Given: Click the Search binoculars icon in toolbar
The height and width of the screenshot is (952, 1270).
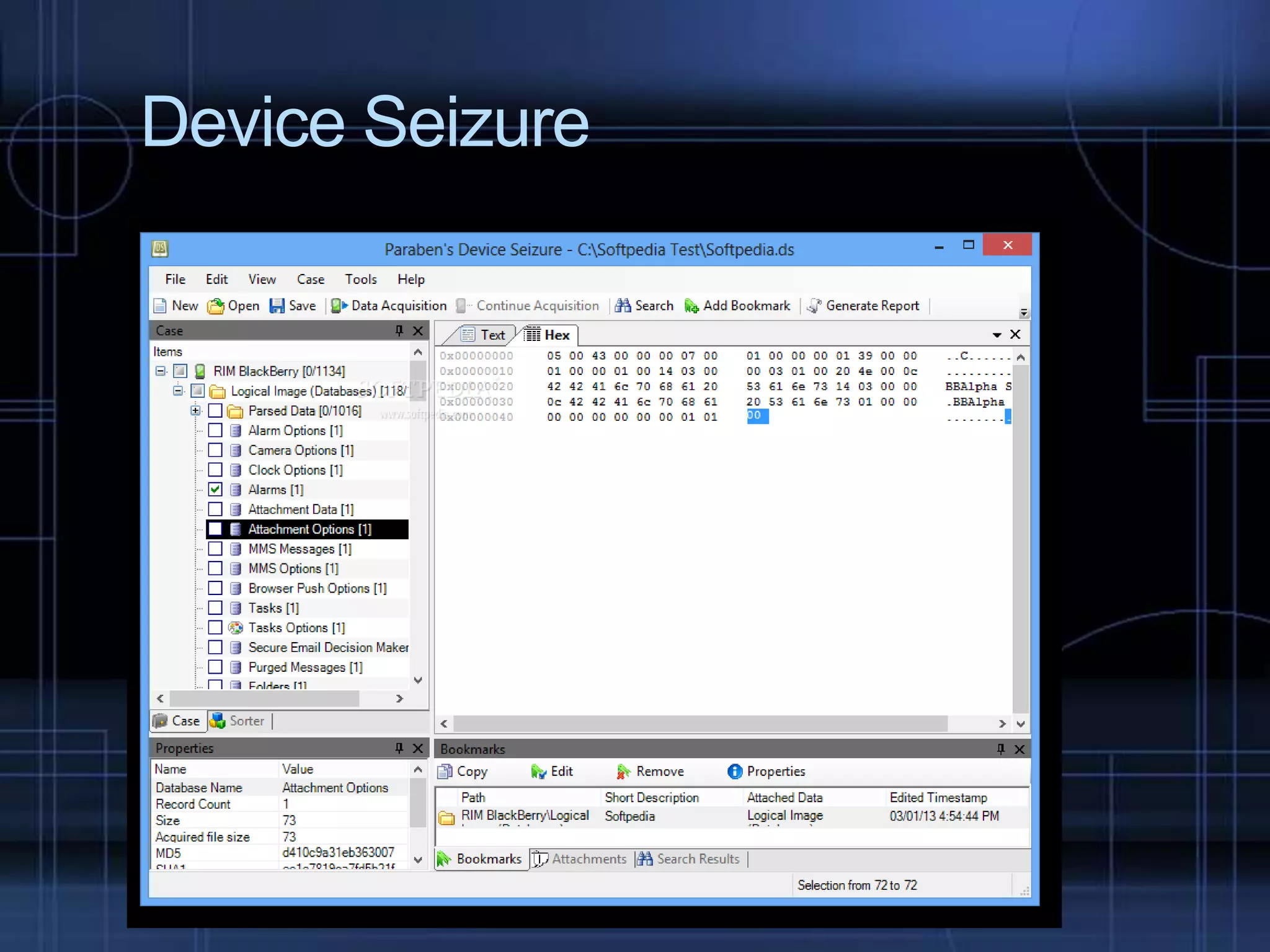Looking at the screenshot, I should tap(623, 306).
